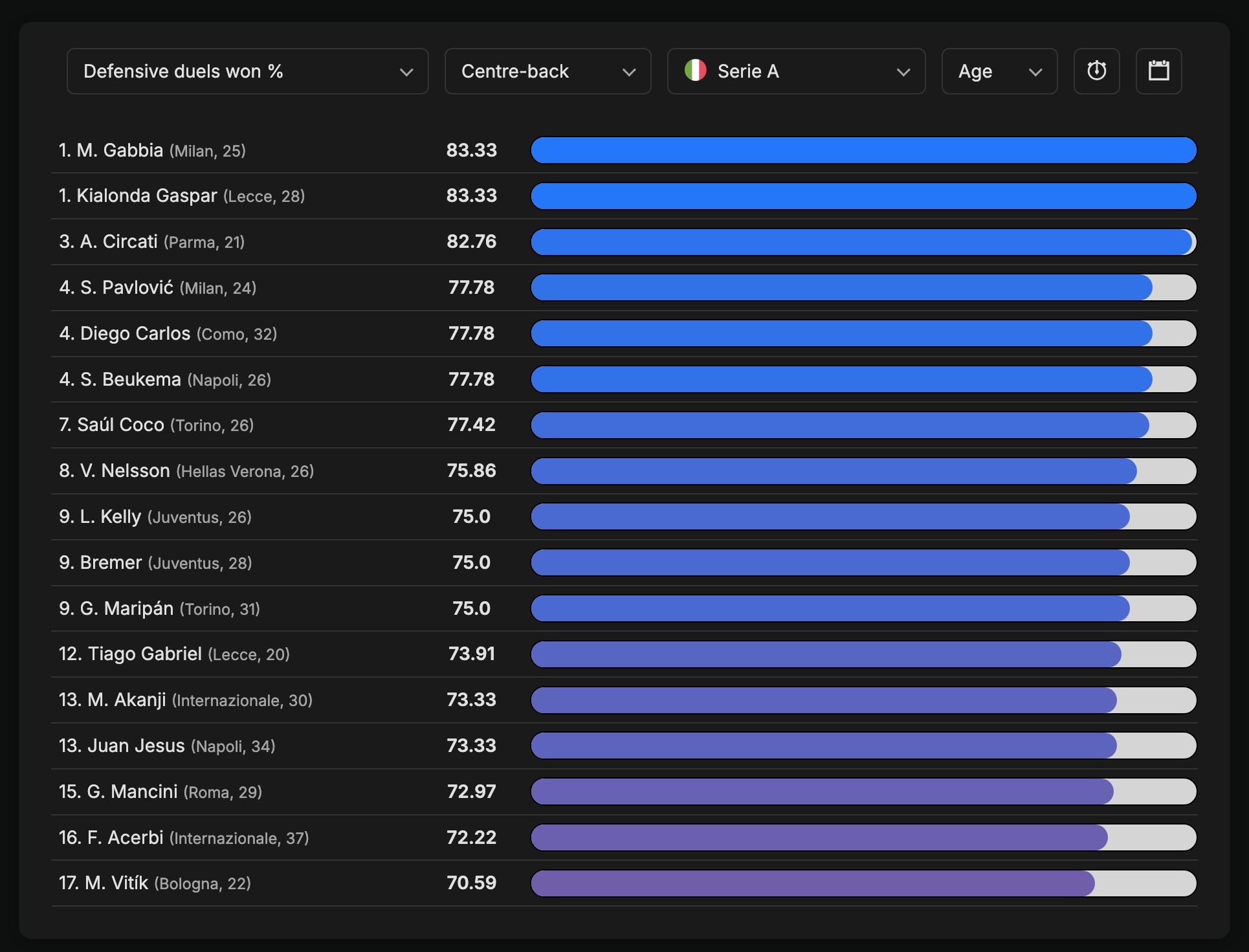Open the Defensive duels won % dropdown
The width and height of the screenshot is (1249, 952).
pos(247,71)
